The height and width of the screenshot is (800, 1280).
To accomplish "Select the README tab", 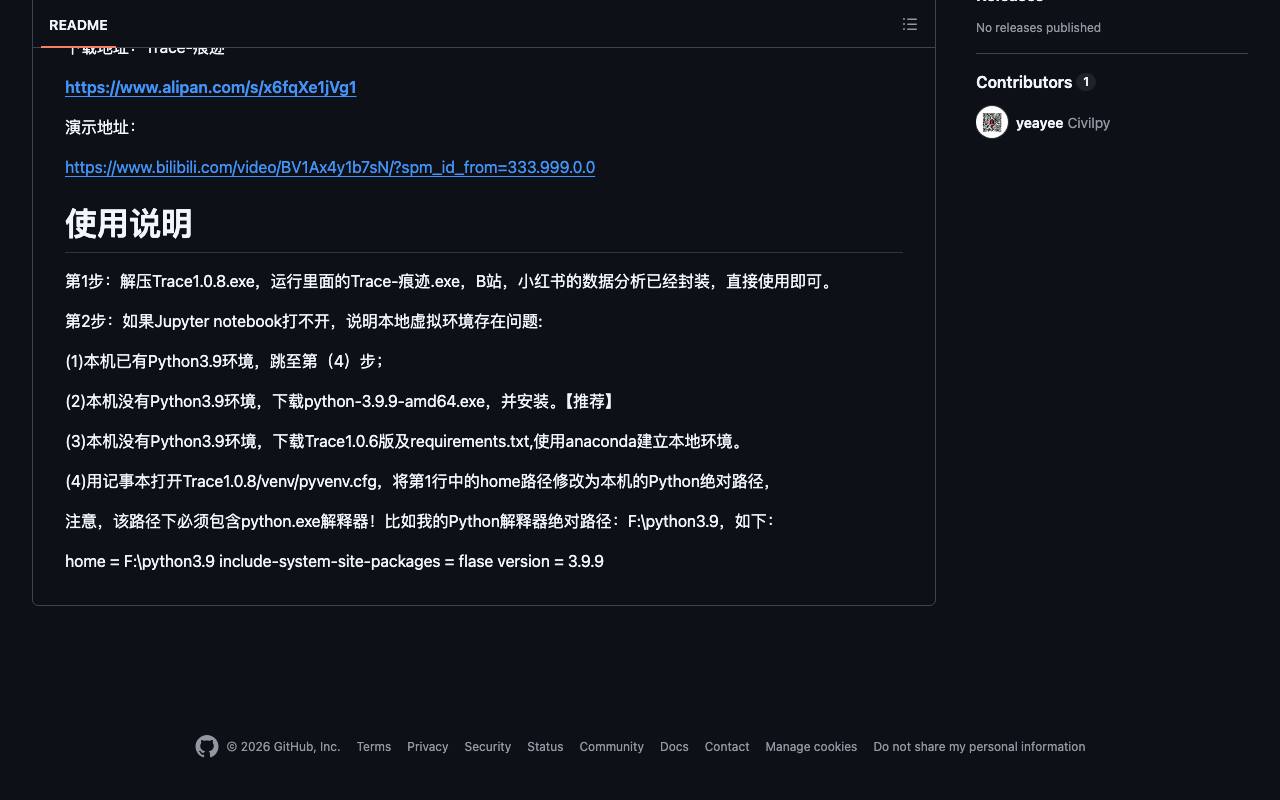I will pos(78,25).
